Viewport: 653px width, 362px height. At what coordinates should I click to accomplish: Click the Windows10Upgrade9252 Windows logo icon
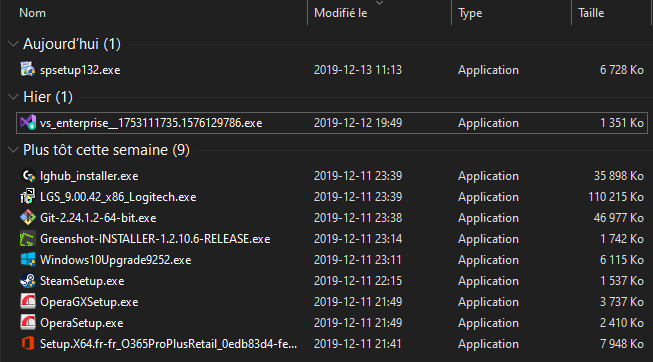tap(28, 260)
